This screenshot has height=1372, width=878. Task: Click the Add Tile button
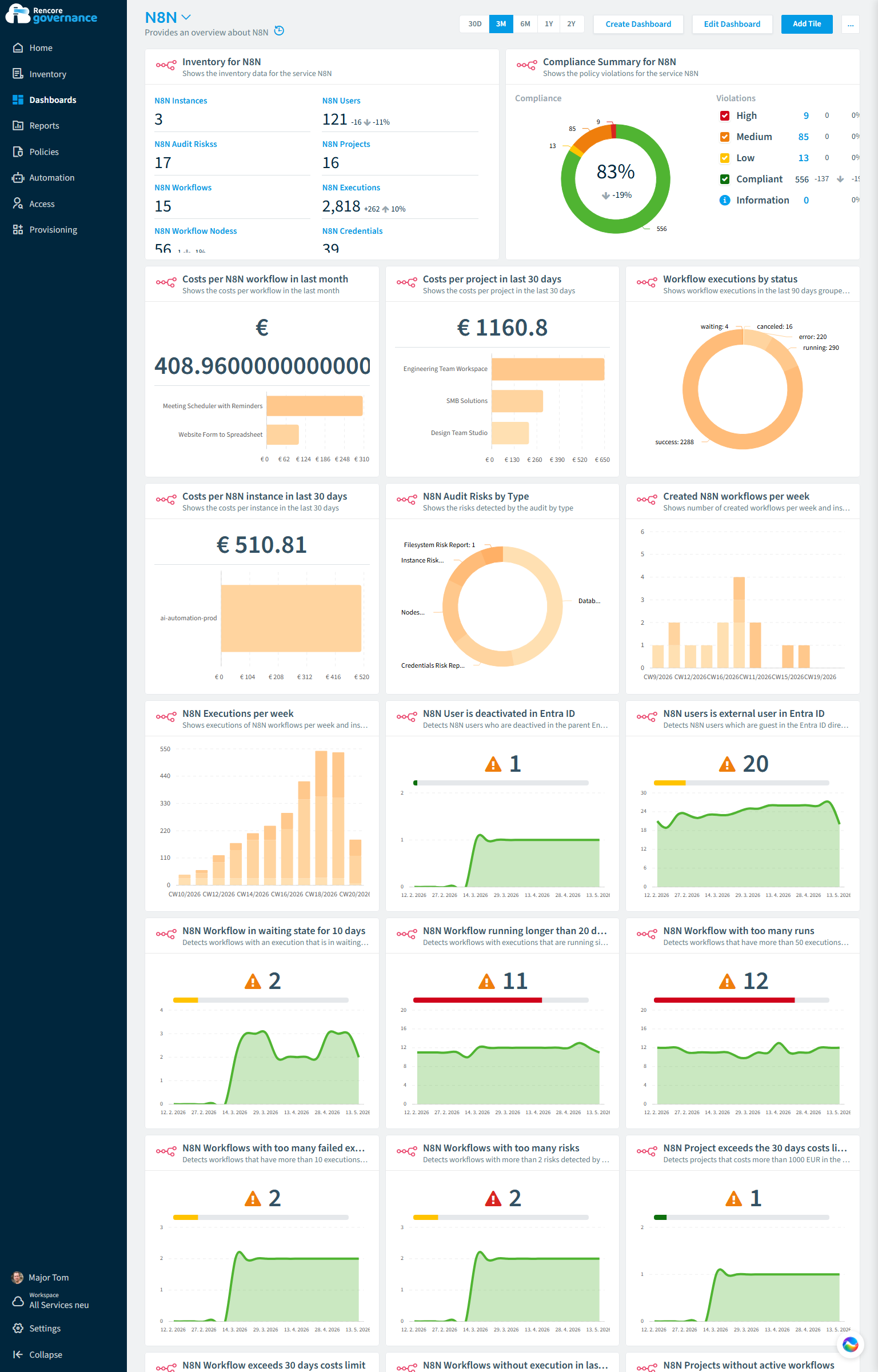tap(807, 24)
